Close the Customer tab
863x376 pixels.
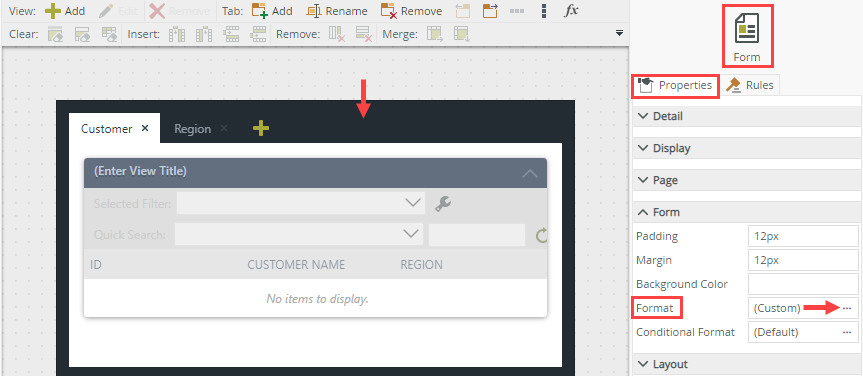tap(145, 128)
